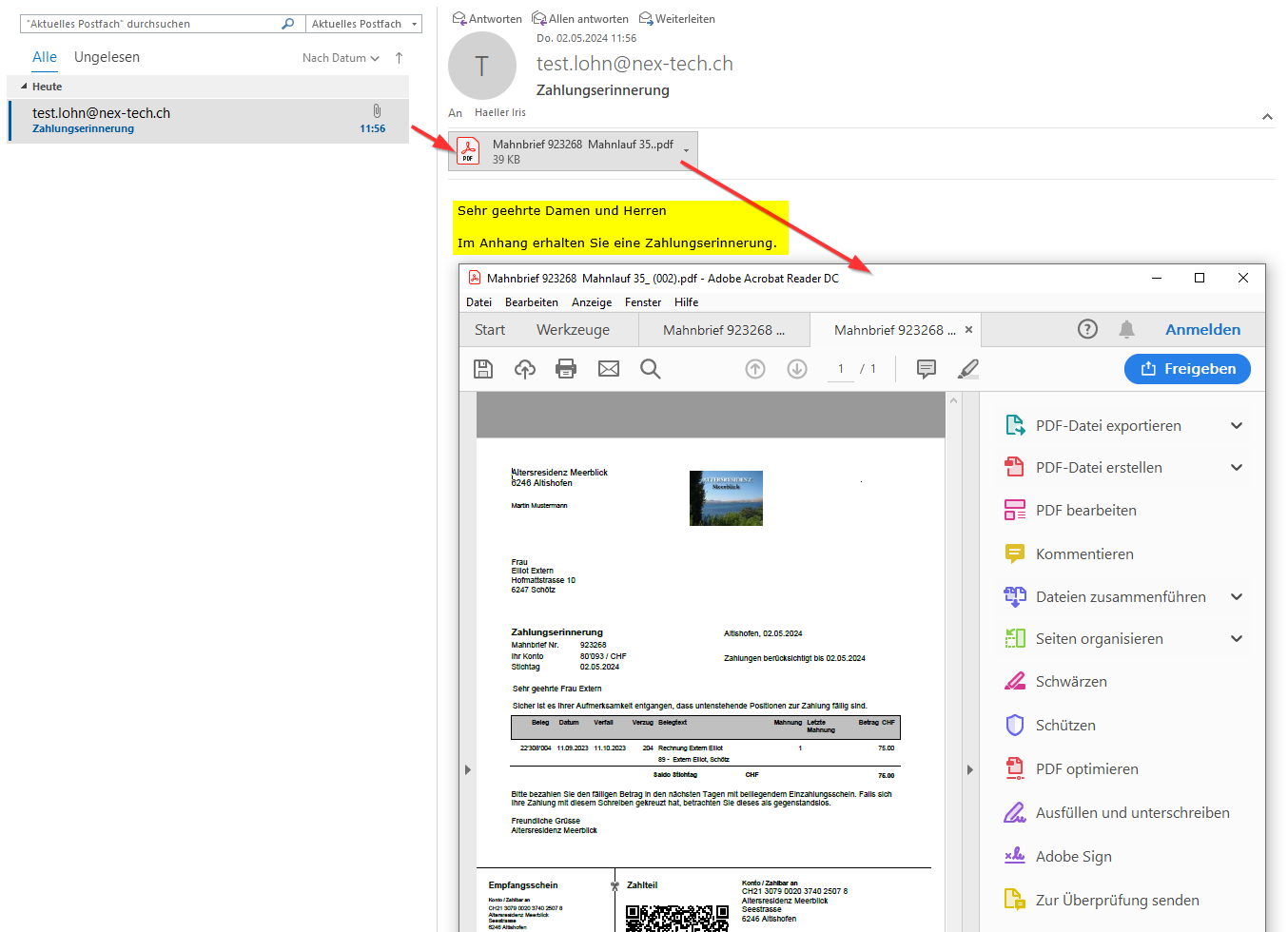
Task: Open the Aktuelles Postfach search scope dropdown
Action: pos(414,24)
